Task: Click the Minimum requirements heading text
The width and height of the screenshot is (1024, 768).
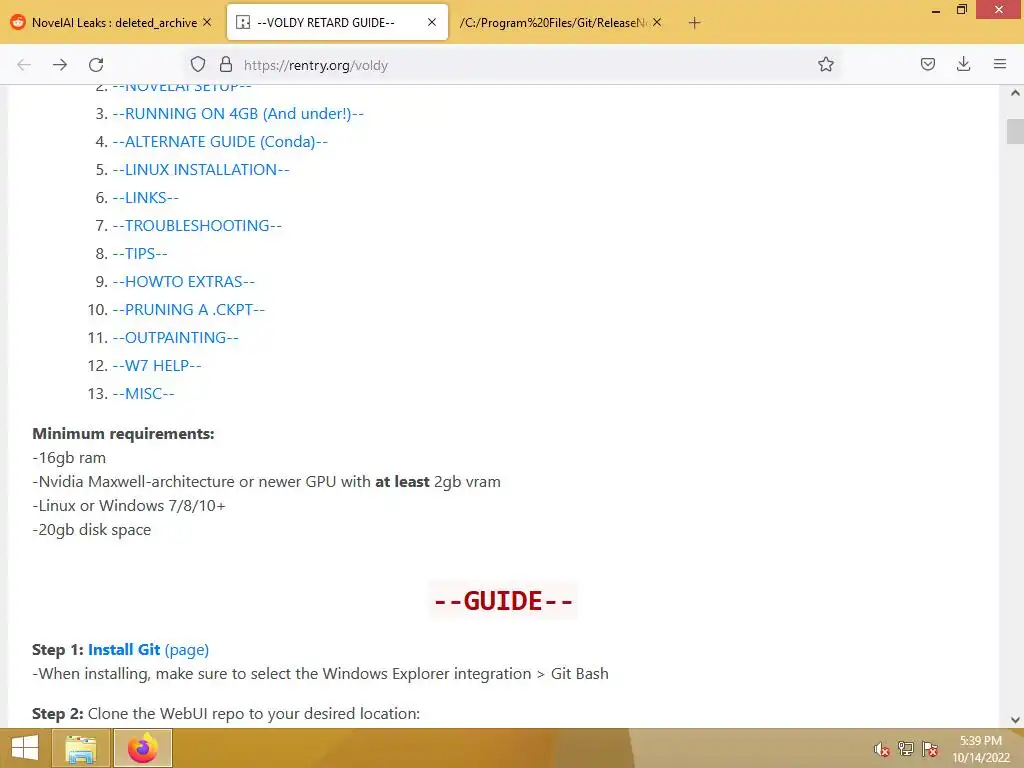Action: pyautogui.click(x=123, y=434)
